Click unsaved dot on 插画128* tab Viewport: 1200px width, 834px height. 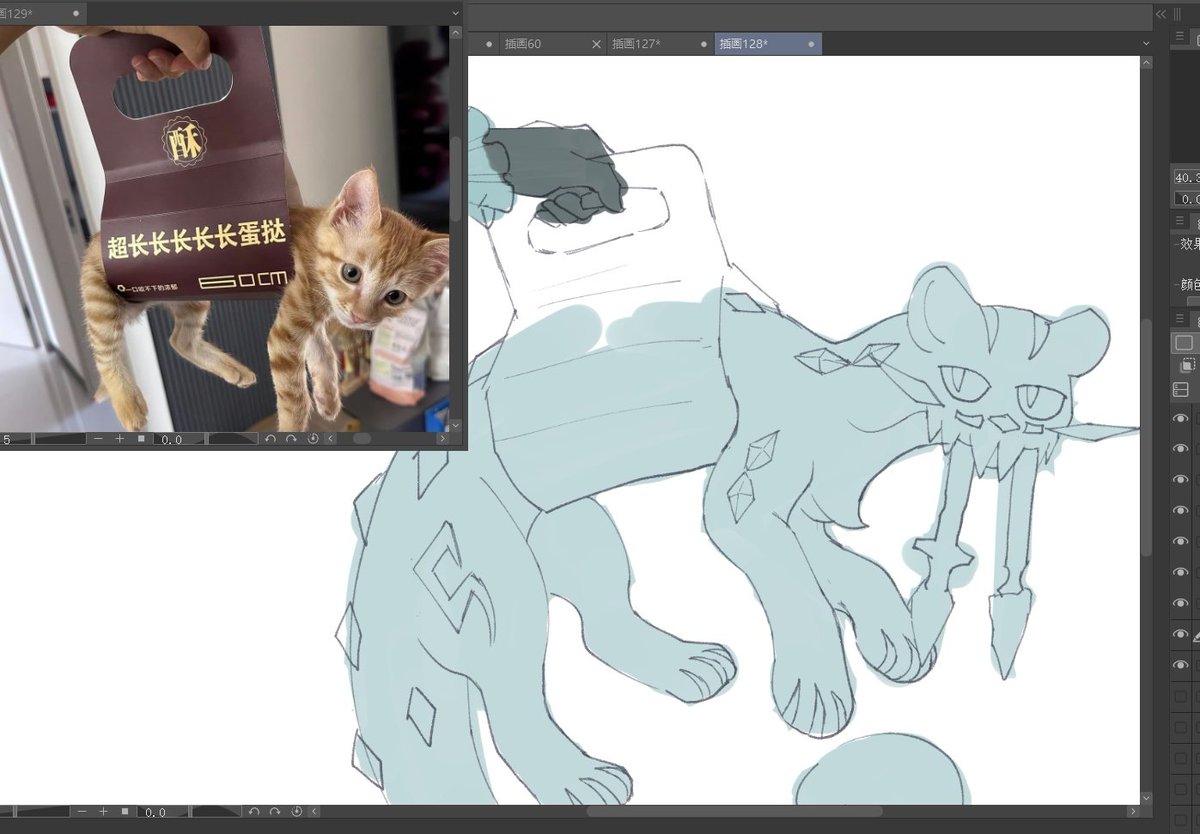tap(810, 44)
